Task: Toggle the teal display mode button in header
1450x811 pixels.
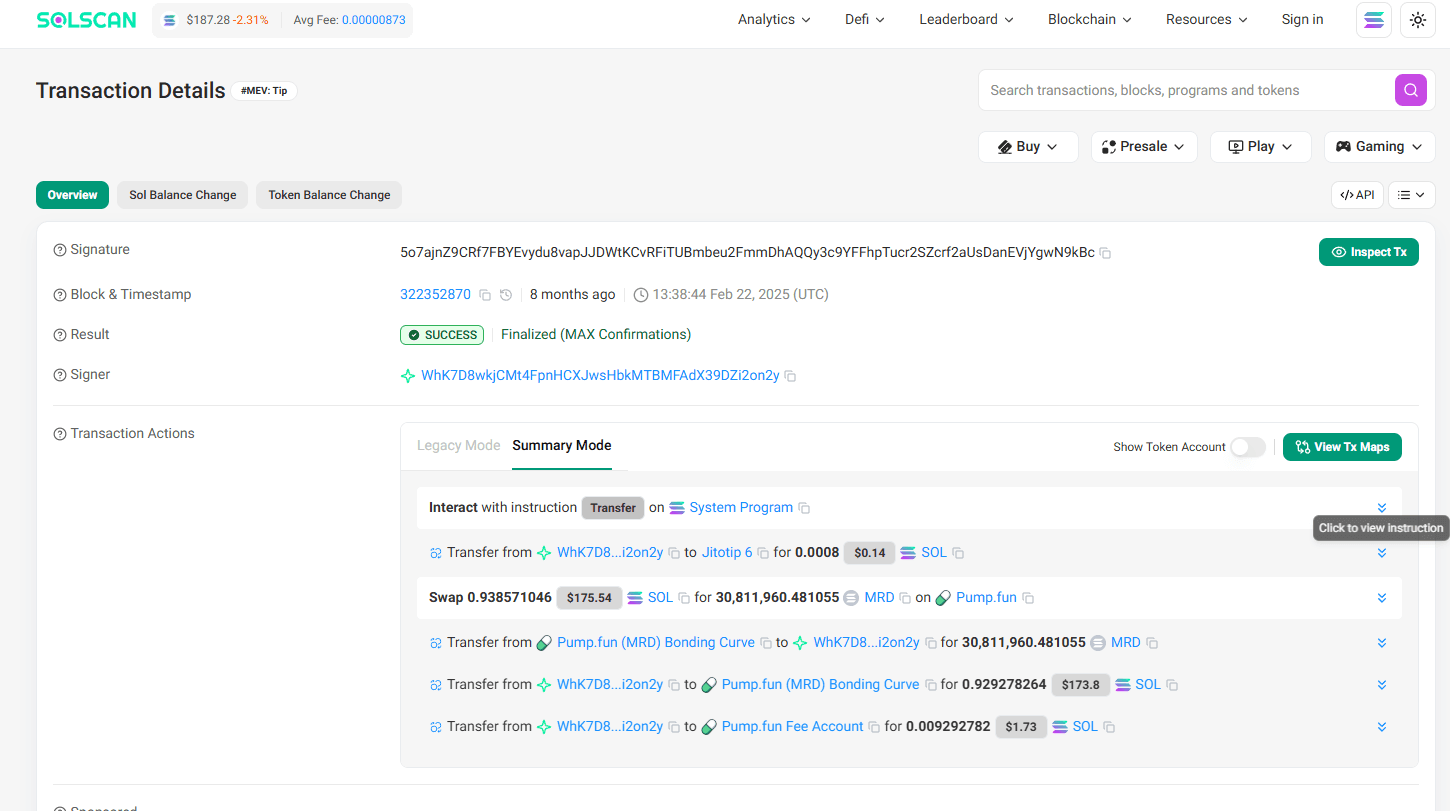Action: point(1373,19)
